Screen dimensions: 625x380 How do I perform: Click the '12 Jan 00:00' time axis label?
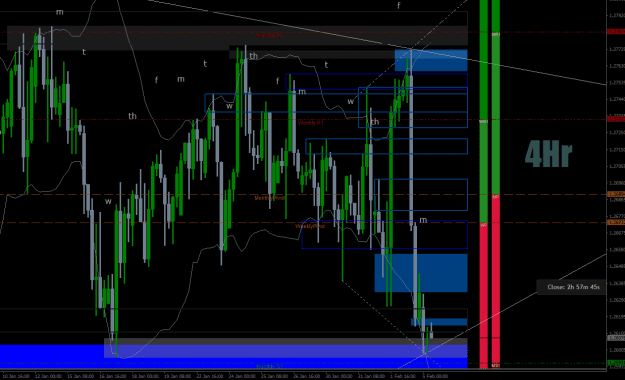tap(48, 376)
